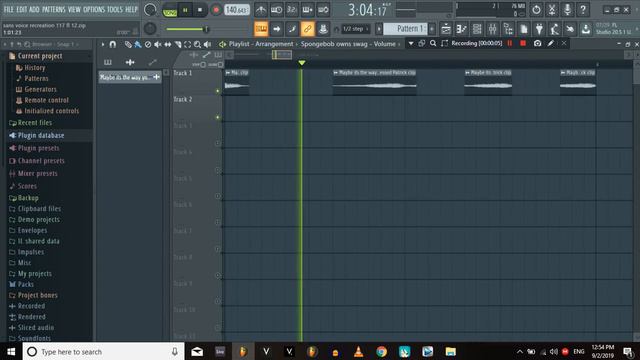Toggle Track 5 mute switch

218,196
